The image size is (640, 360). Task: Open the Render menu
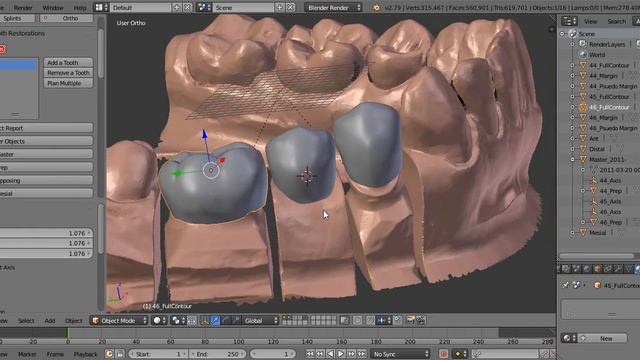[x=23, y=8]
